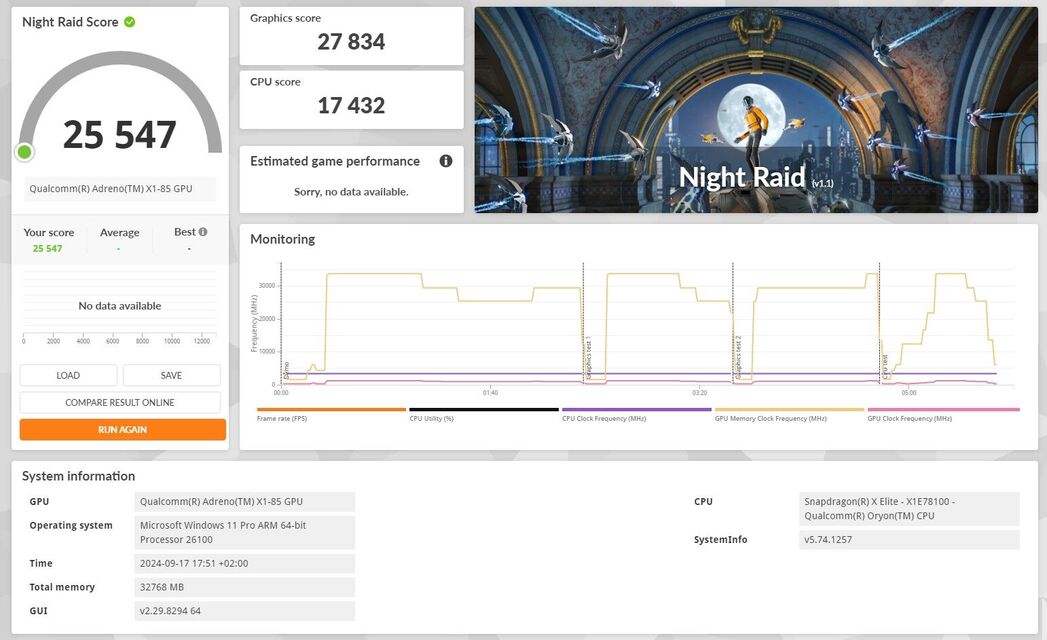Select the Graphics test 2 chart marker

point(738,358)
